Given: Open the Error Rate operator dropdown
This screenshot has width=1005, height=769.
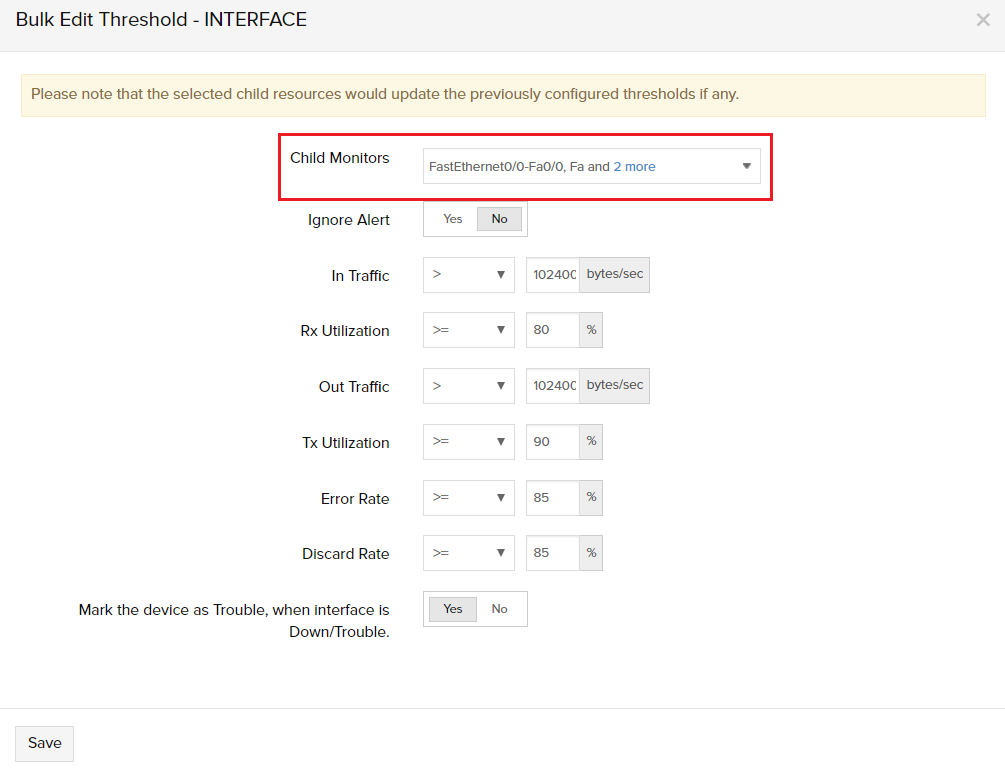Looking at the screenshot, I should coord(468,498).
